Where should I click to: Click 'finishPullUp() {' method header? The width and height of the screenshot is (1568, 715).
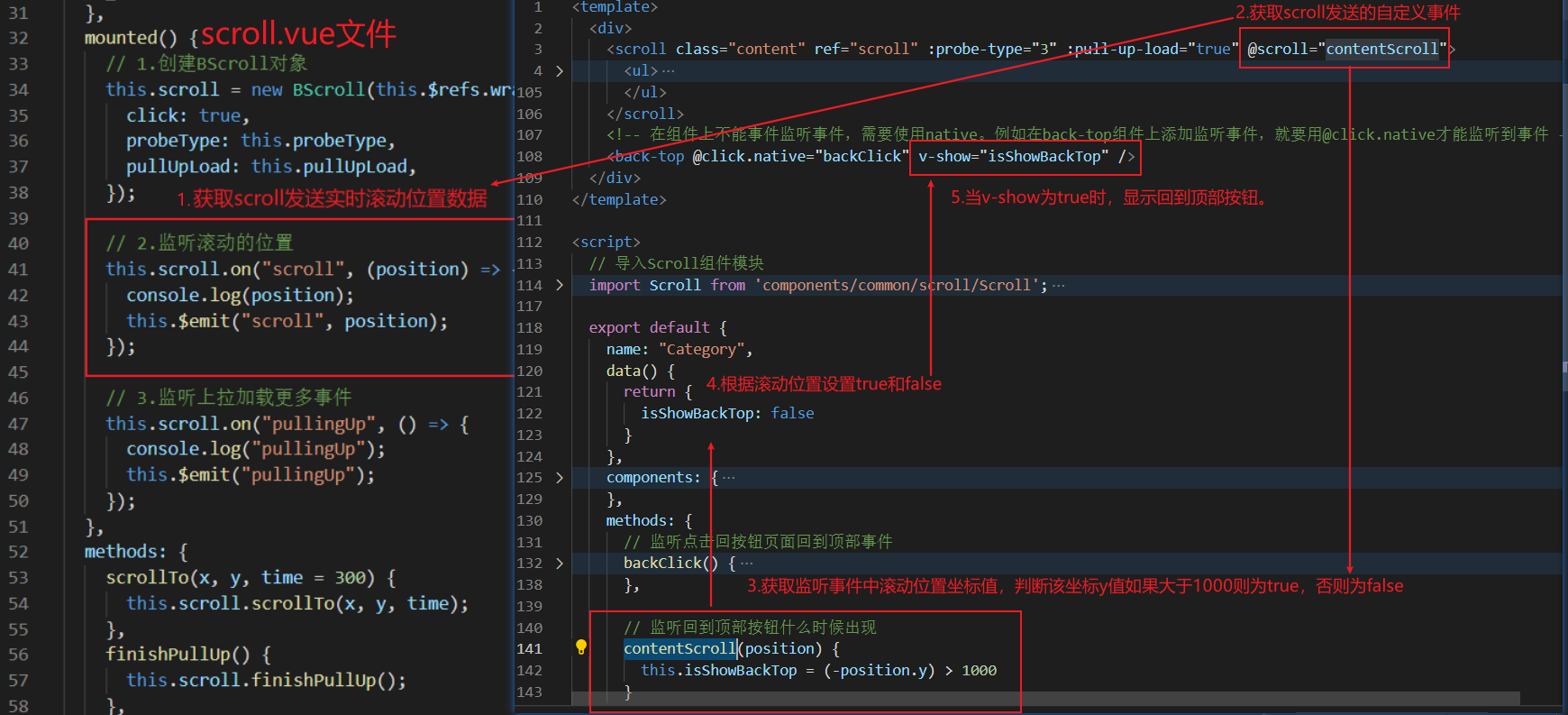click(x=188, y=655)
